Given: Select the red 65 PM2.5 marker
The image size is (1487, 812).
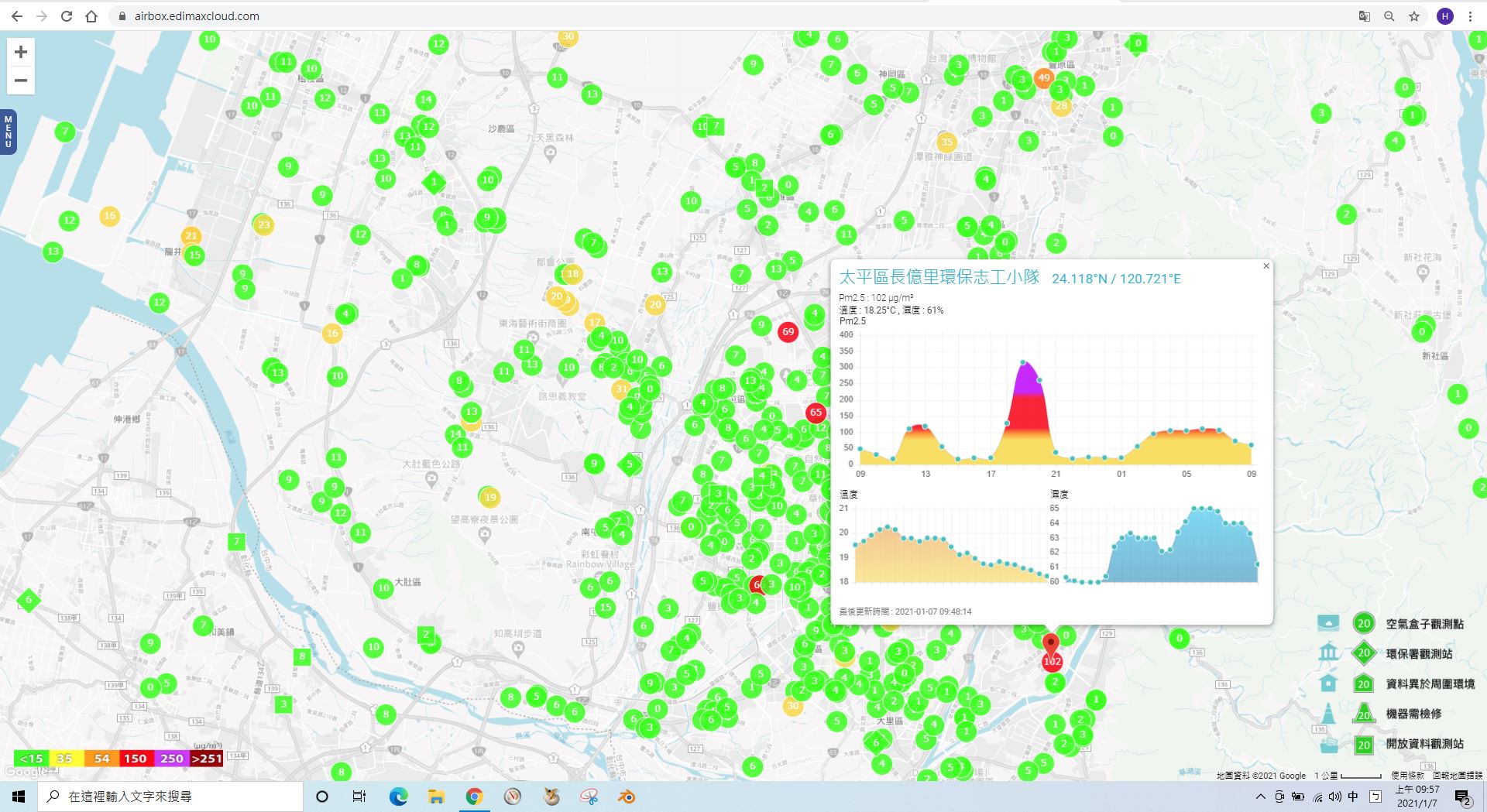Looking at the screenshot, I should [x=816, y=413].
